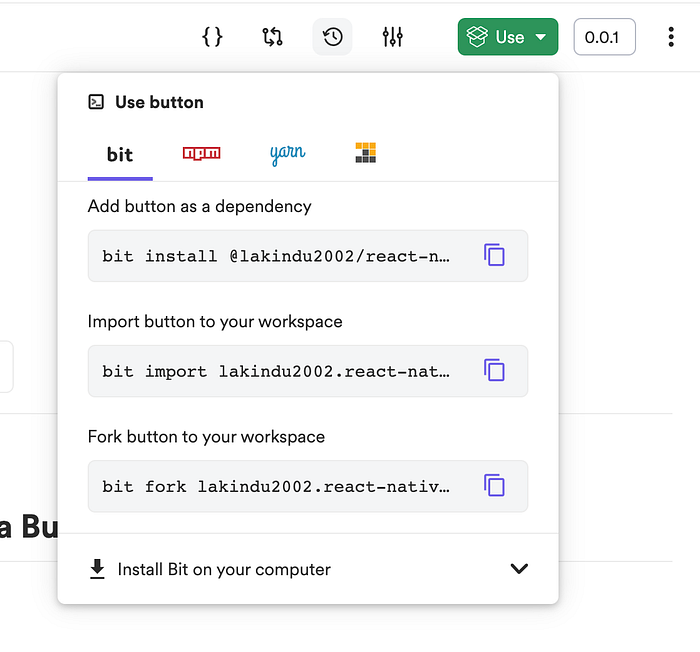Click the bit import command field
This screenshot has height=652, width=700.
click(308, 371)
